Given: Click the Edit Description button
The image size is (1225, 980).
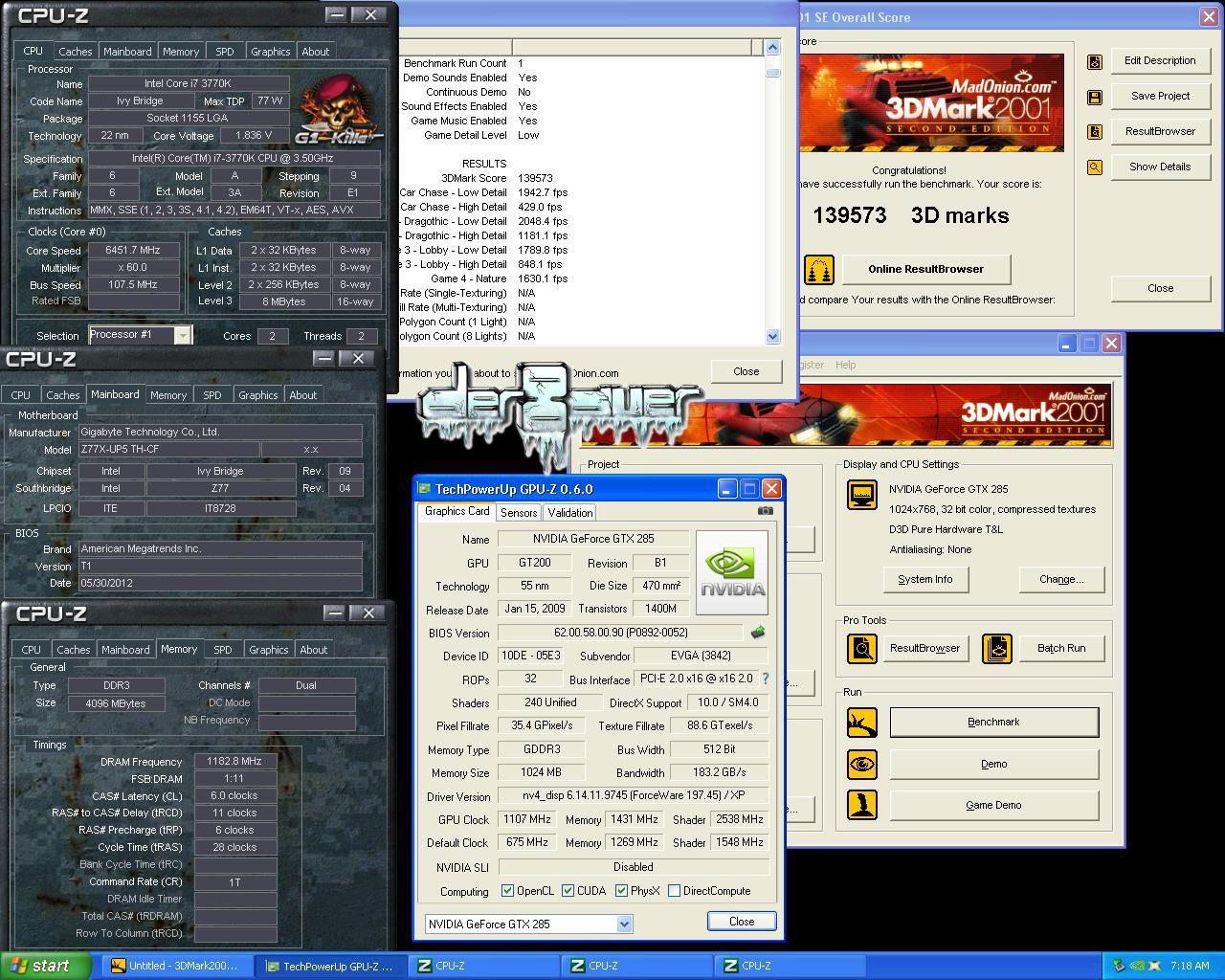Looking at the screenshot, I should 1160,60.
